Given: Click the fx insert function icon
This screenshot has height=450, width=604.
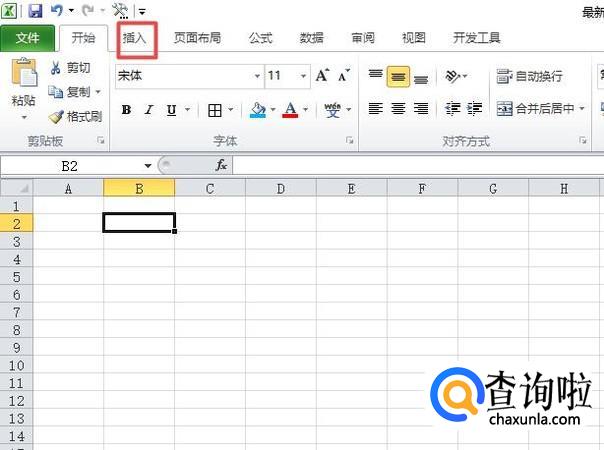Looking at the screenshot, I should (221, 166).
